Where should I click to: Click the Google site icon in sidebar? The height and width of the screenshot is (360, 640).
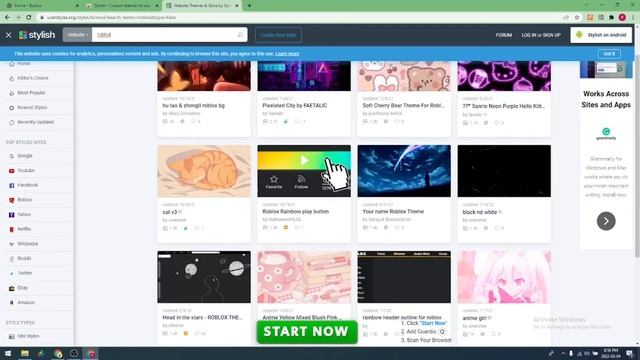click(11, 156)
